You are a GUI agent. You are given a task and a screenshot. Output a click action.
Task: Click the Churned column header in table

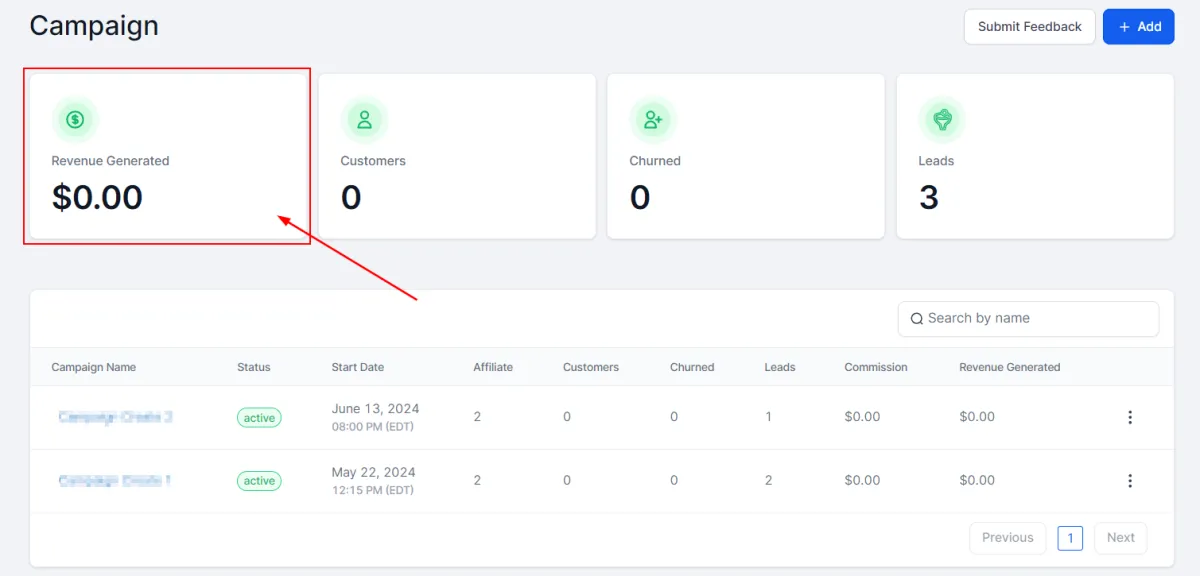(692, 367)
